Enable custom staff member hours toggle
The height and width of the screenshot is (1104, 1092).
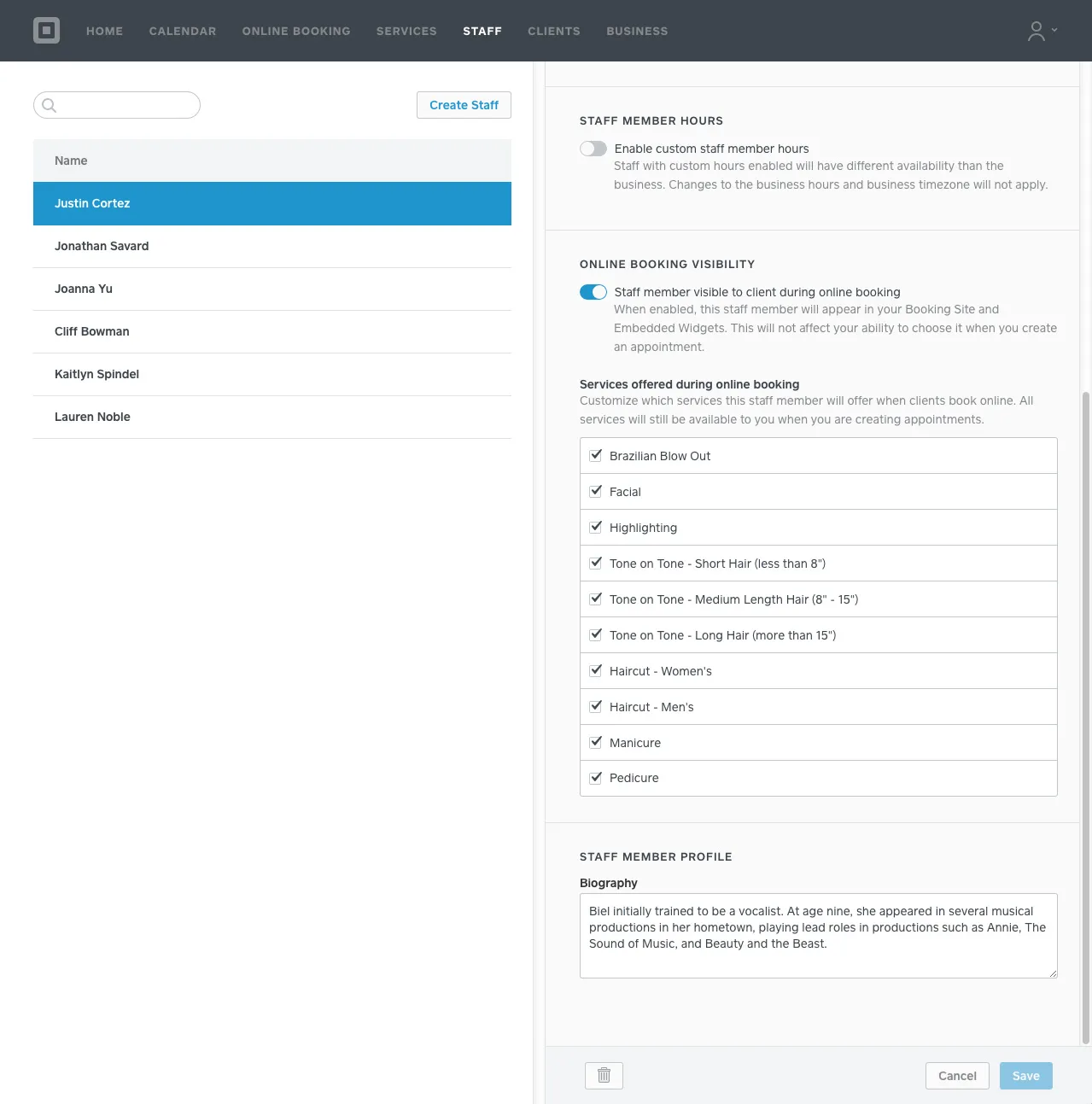(x=593, y=149)
